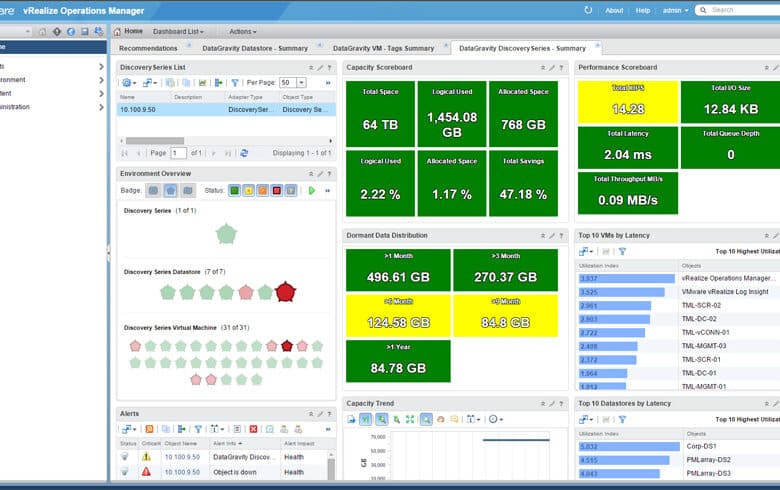The image size is (780, 490).
Task: Toggle the pan button in Capacity Trend toolbar
Action: click(440, 419)
